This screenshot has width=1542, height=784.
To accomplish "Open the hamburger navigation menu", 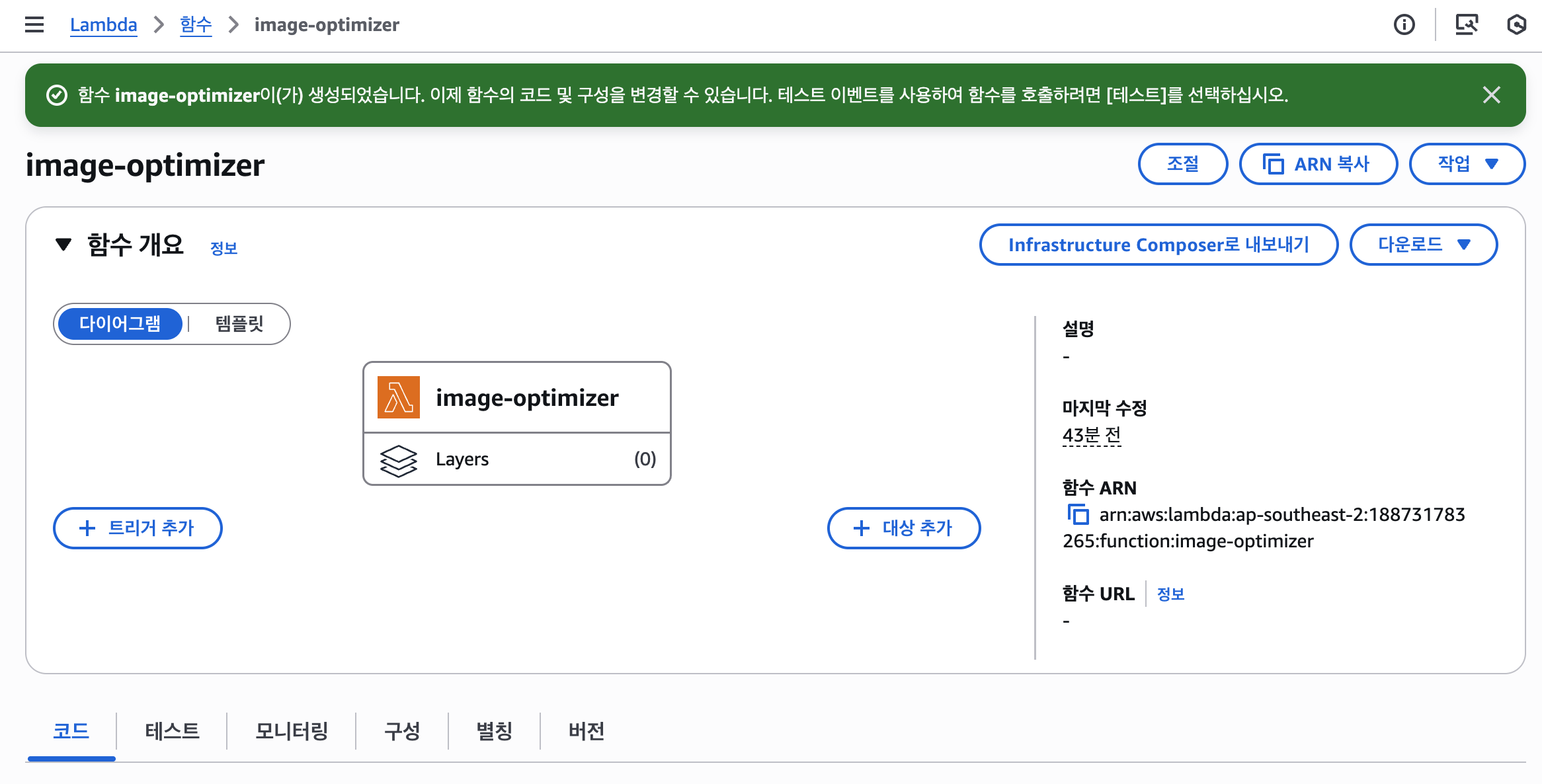I will (x=34, y=24).
